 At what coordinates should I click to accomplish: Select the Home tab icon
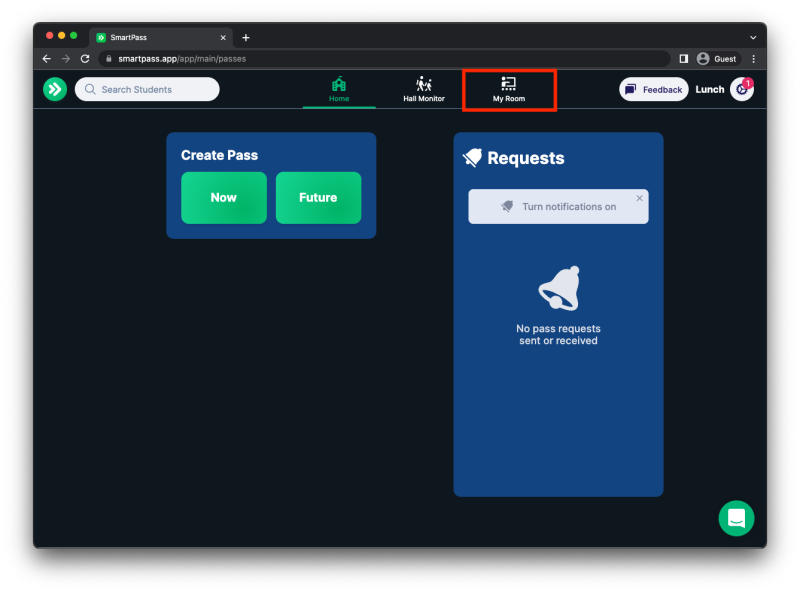[x=338, y=84]
